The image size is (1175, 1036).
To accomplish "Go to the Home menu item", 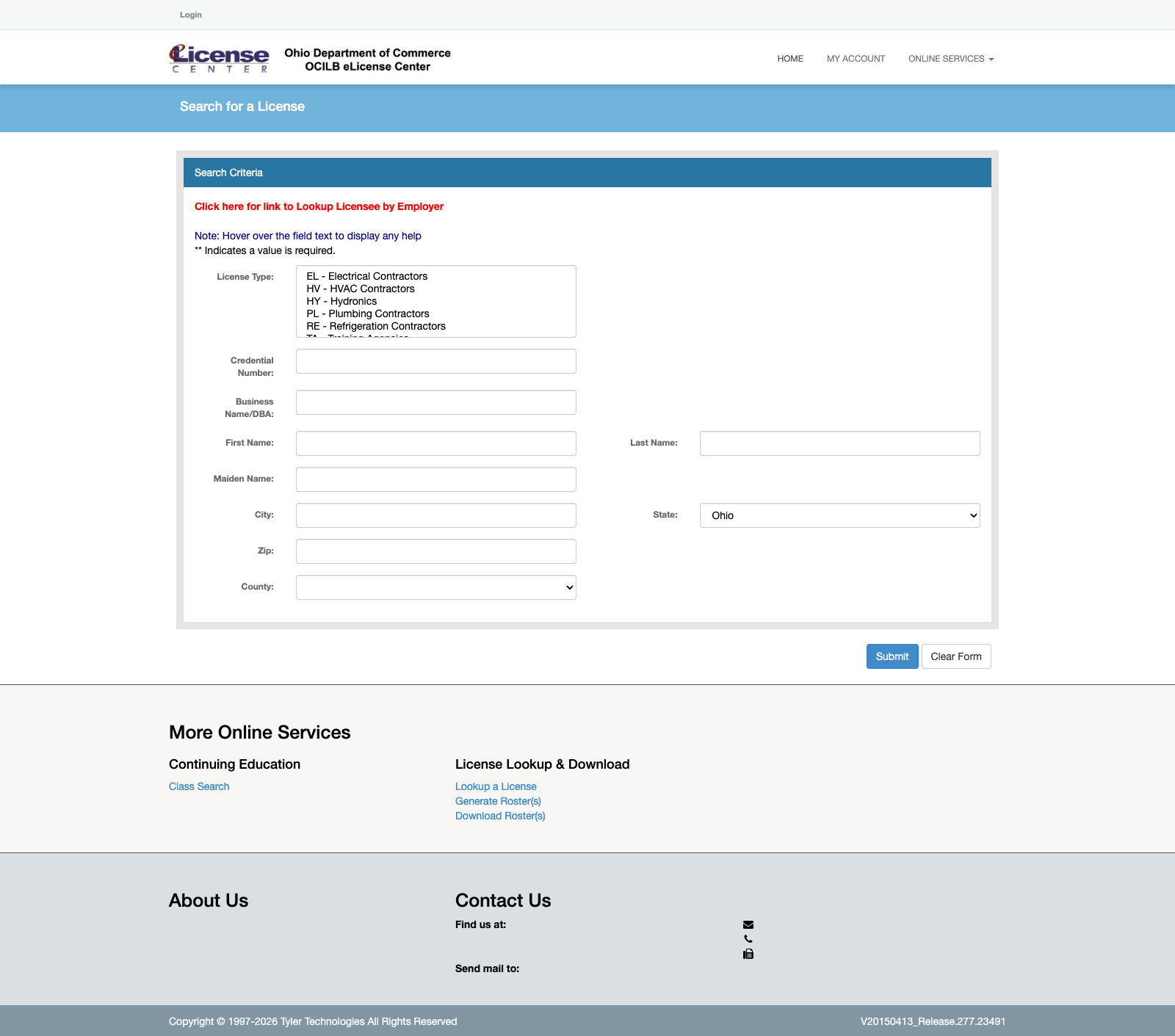I will [790, 59].
